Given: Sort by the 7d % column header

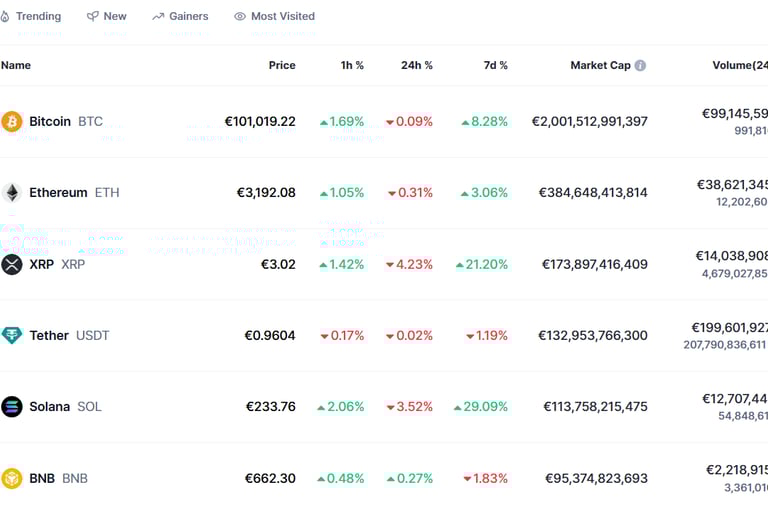Looking at the screenshot, I should click(496, 65).
